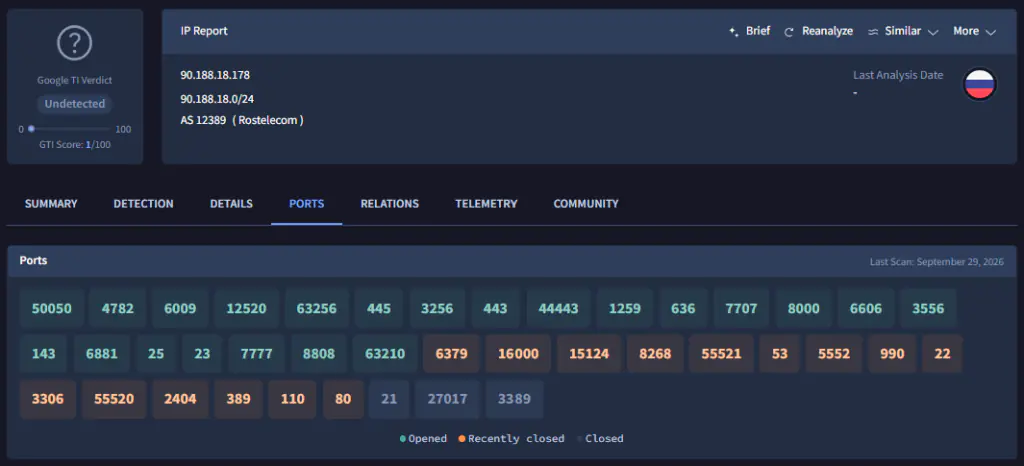The image size is (1024, 466).
Task: Click the 90.188.18.0/24 network
Action: pos(217,99)
